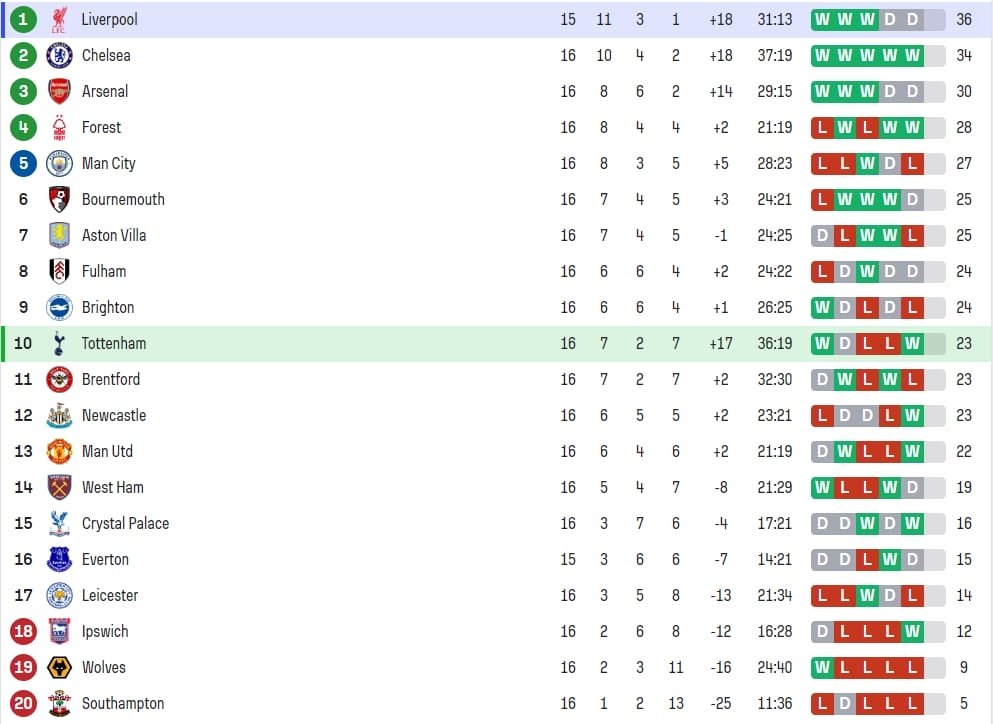Open the Bournemouth team page link
This screenshot has width=993, height=724.
click(123, 199)
